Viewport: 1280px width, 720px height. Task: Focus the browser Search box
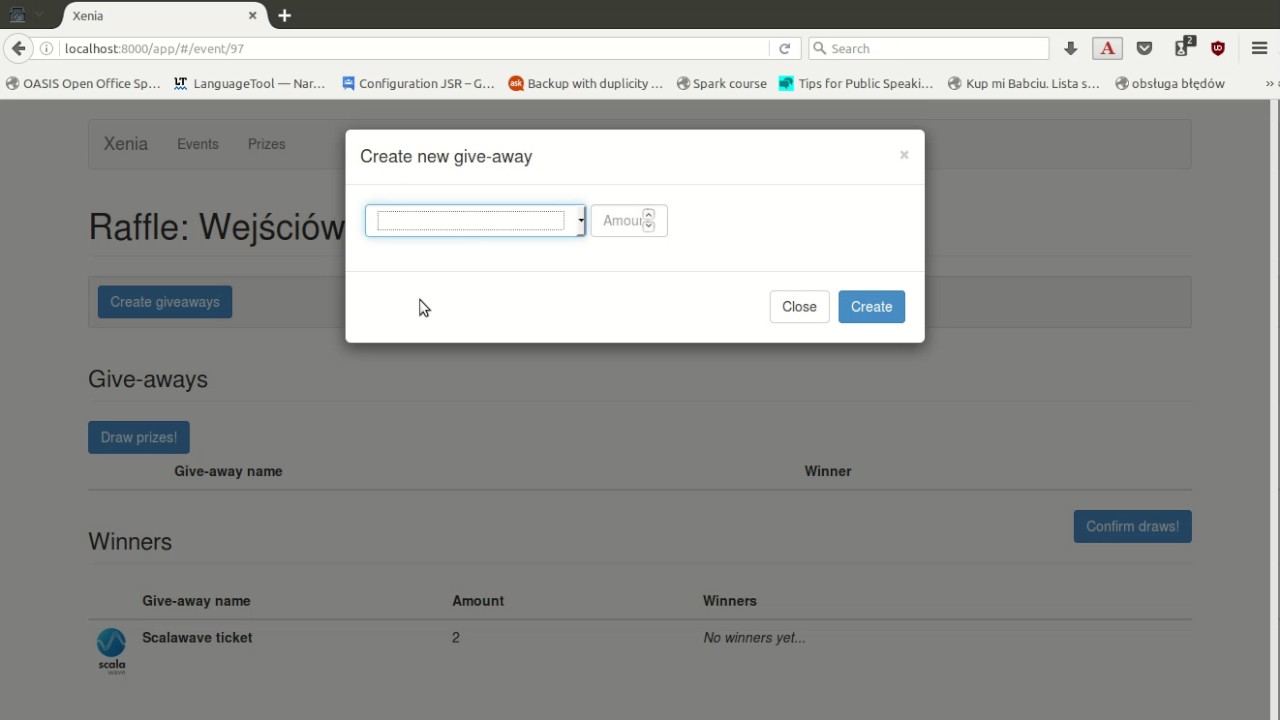click(928, 48)
